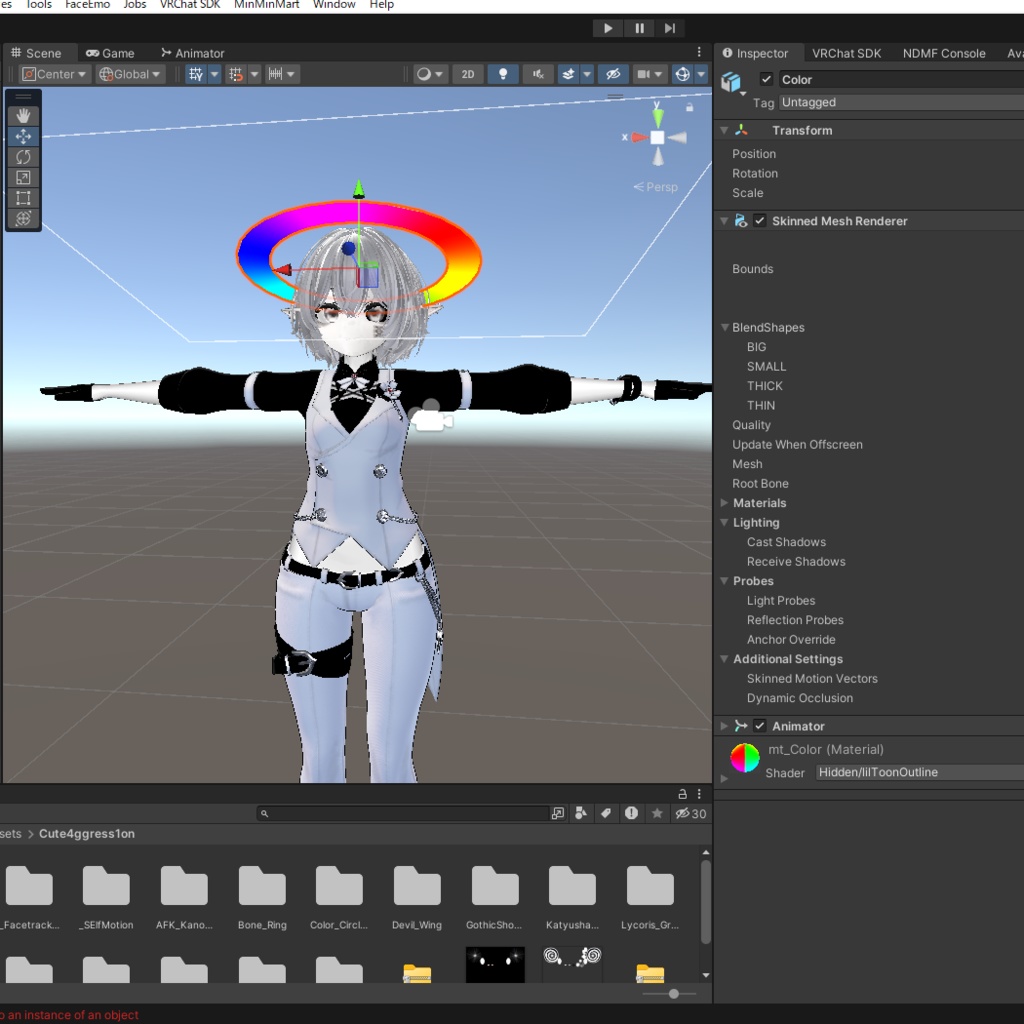Image resolution: width=1024 pixels, height=1024 pixels.
Task: Switch the Scene view to 2D mode
Action: coord(468,74)
